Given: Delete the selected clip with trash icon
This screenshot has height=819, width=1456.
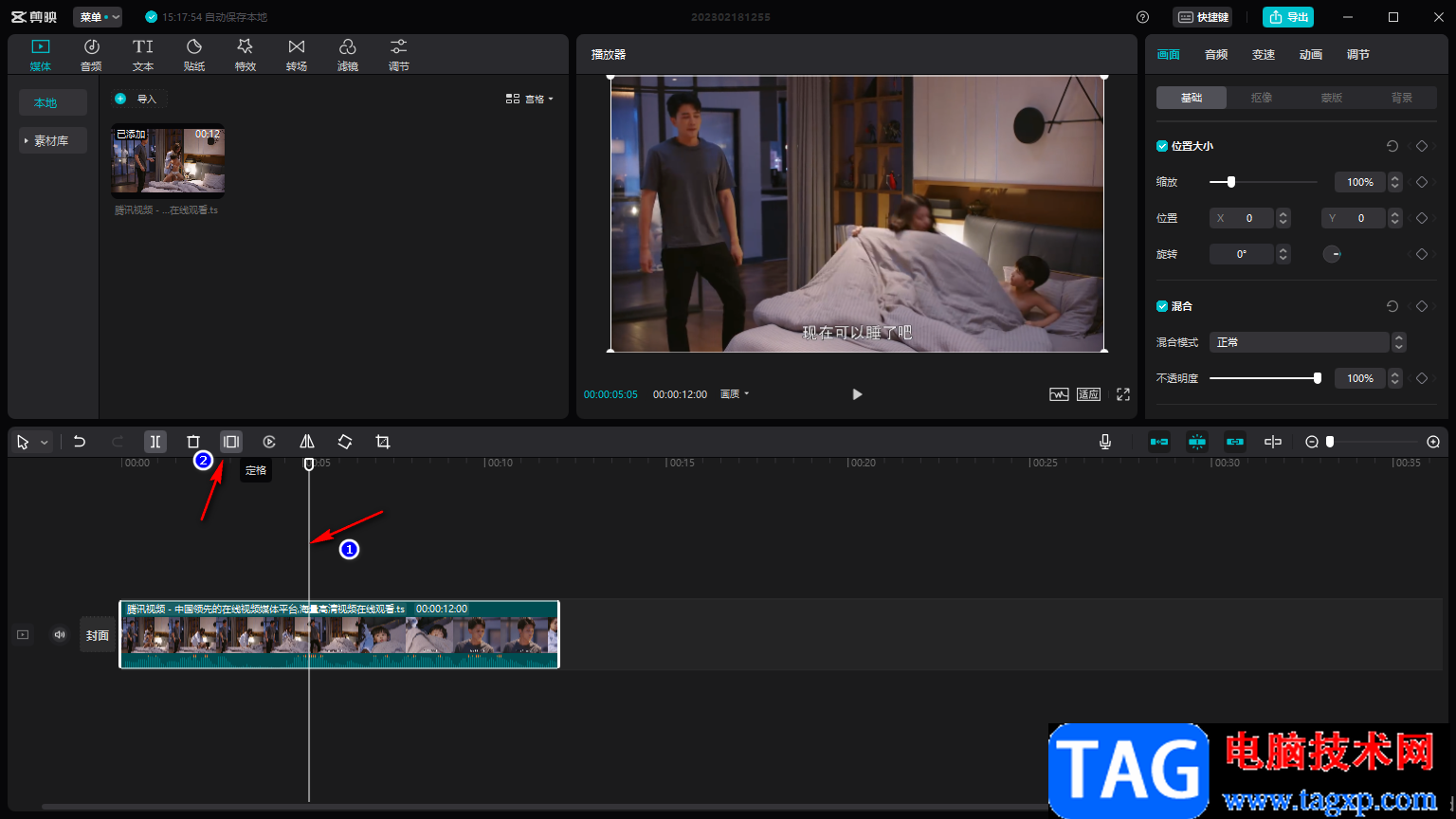Looking at the screenshot, I should (193, 442).
